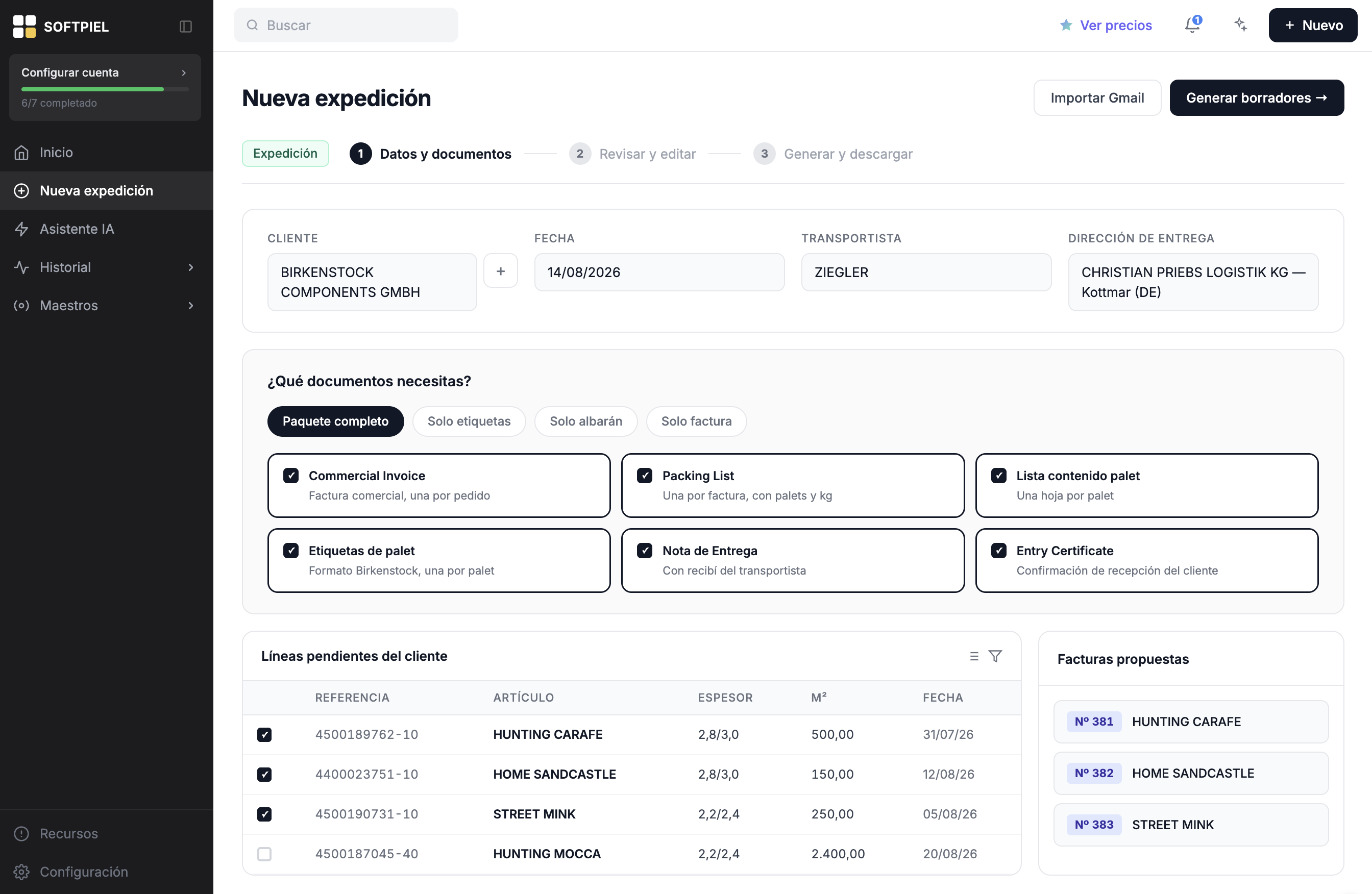Select Nueva expedición in the sidebar
The image size is (1372, 894).
[107, 191]
